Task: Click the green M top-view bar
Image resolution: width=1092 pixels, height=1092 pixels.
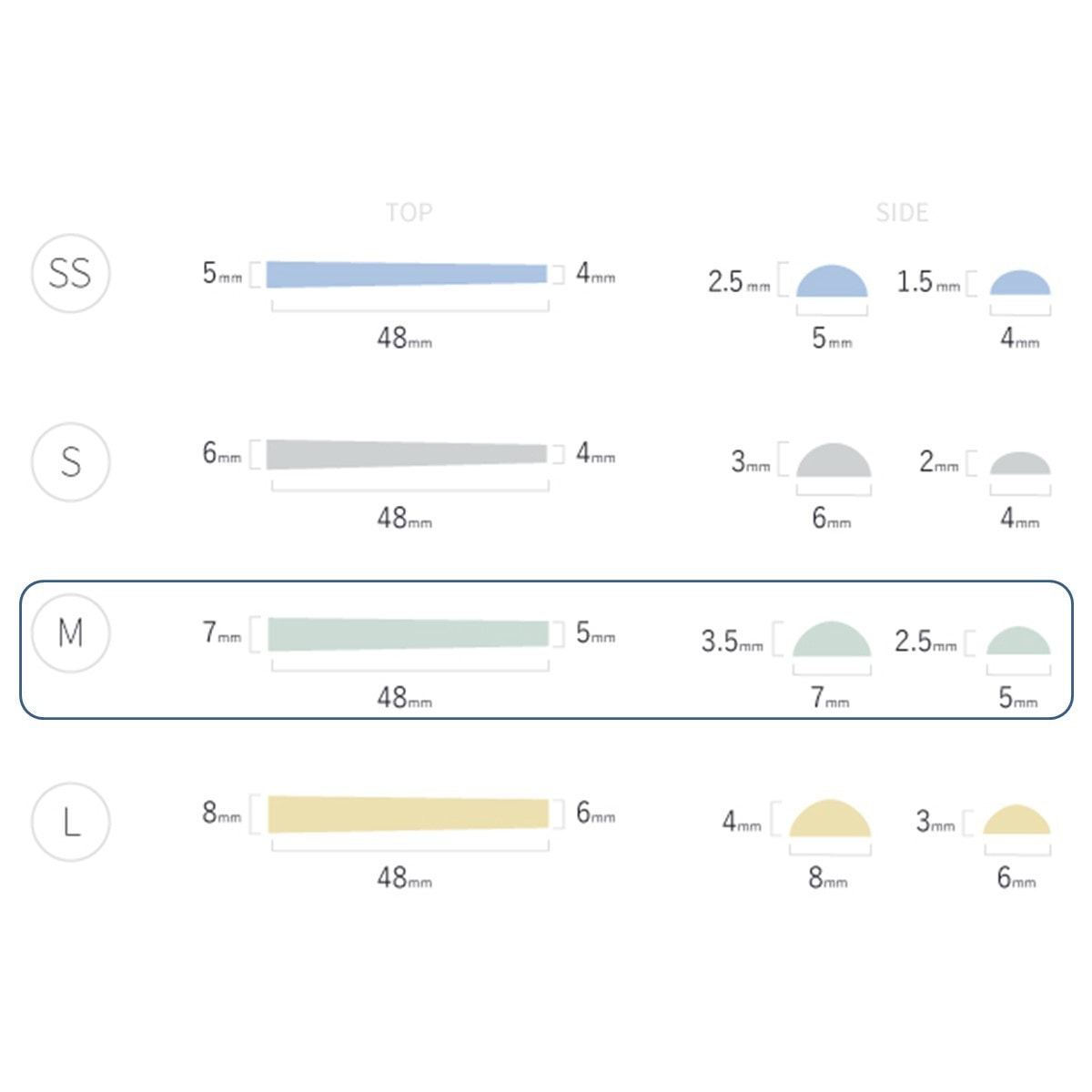Action: point(409,634)
